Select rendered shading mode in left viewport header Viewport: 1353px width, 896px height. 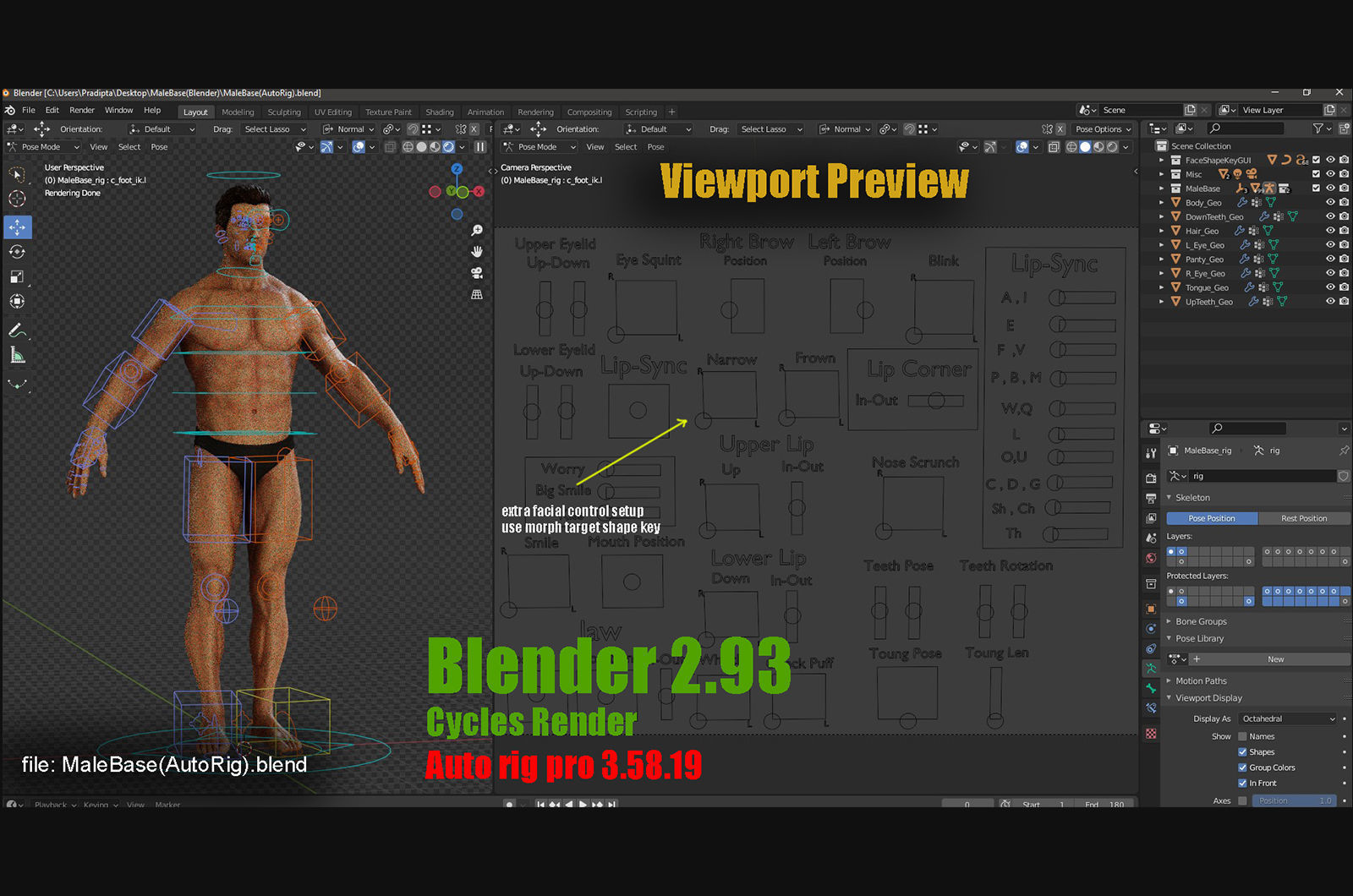coord(448,147)
